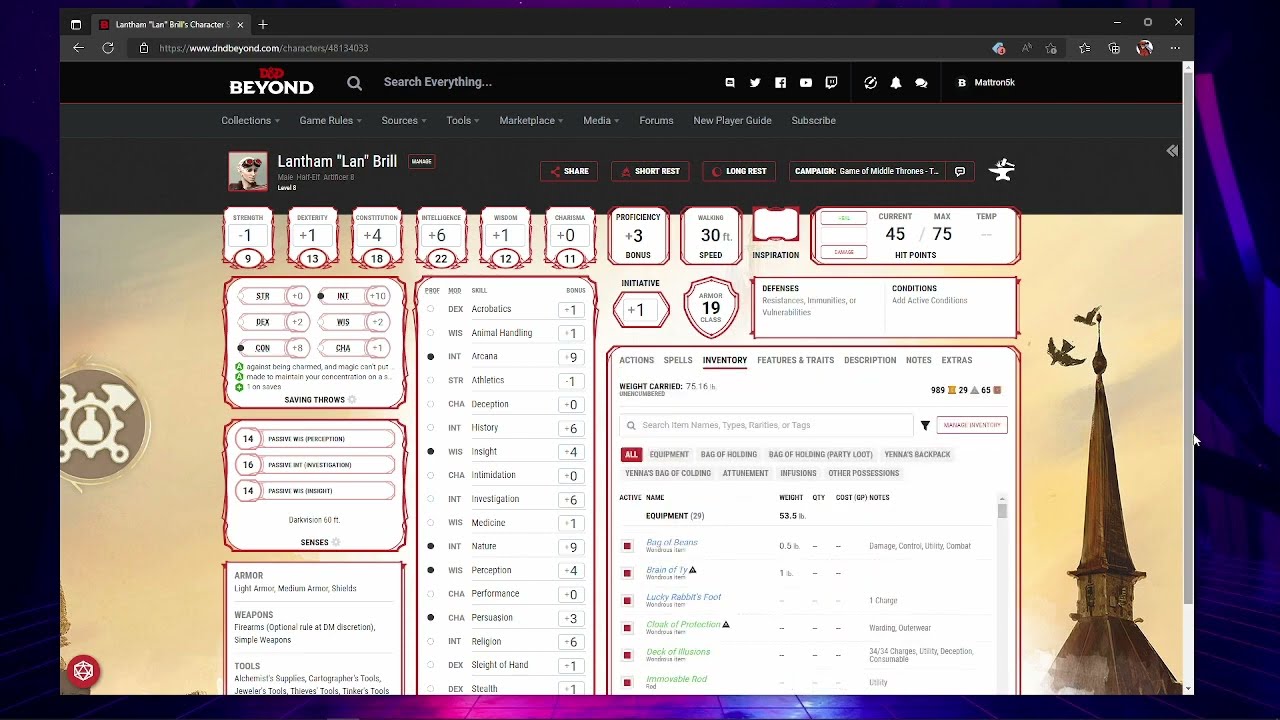This screenshot has height=720, width=1280.
Task: Open the D&D Beyond YouTube icon
Action: (806, 83)
